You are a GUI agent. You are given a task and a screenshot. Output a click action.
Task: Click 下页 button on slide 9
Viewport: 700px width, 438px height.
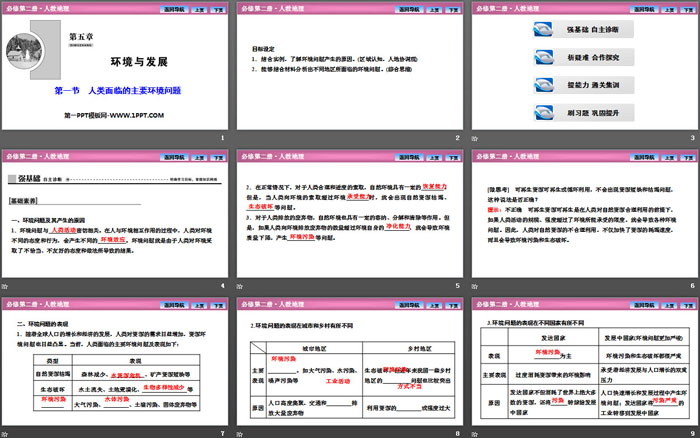[688, 305]
